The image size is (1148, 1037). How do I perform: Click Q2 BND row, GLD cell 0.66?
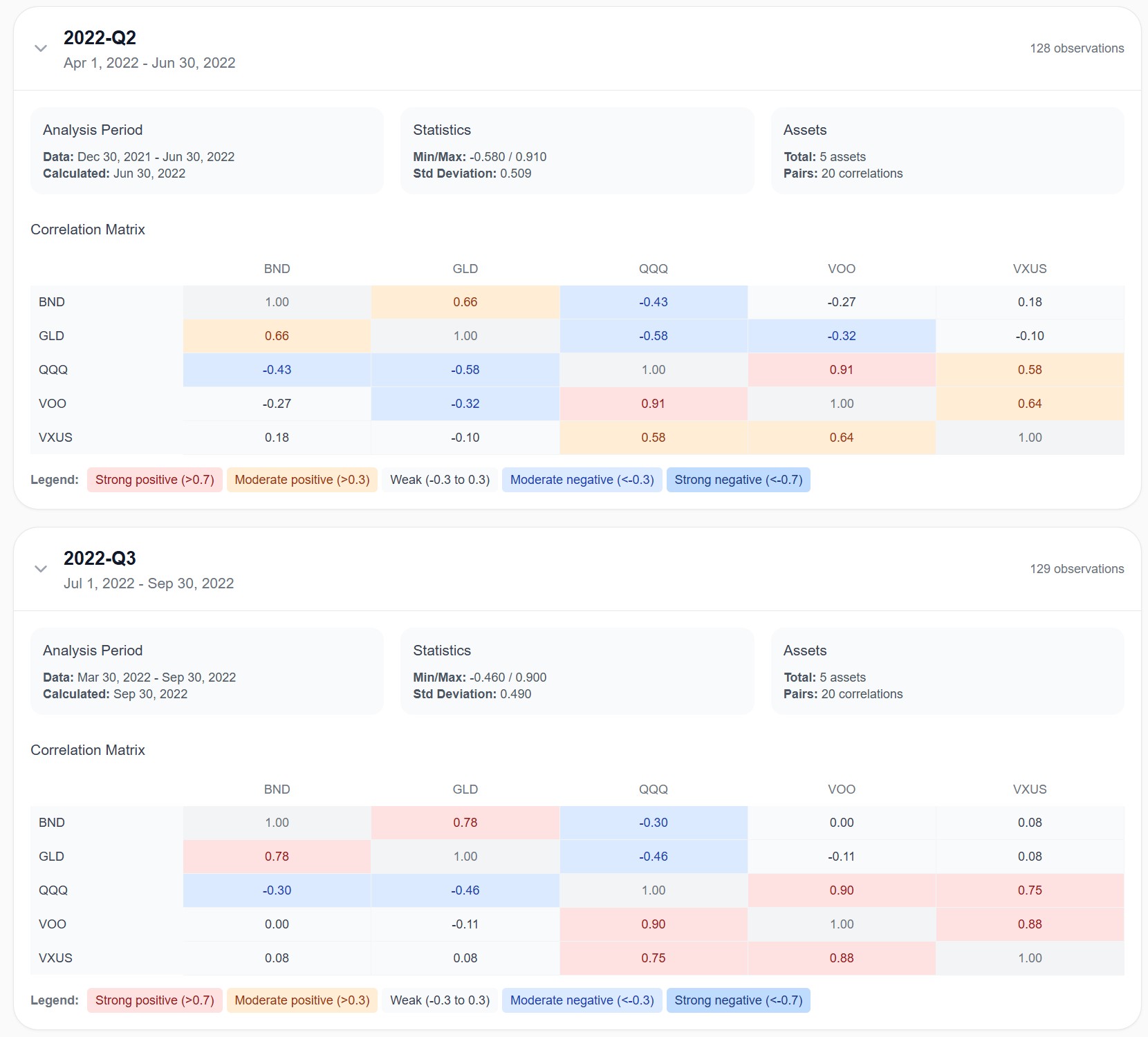pyautogui.click(x=465, y=302)
